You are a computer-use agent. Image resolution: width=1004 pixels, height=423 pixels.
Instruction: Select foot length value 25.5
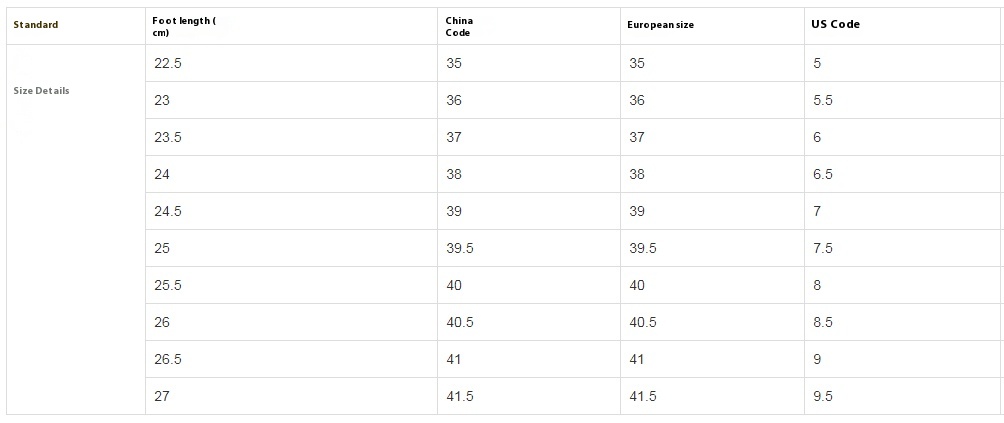click(x=168, y=285)
